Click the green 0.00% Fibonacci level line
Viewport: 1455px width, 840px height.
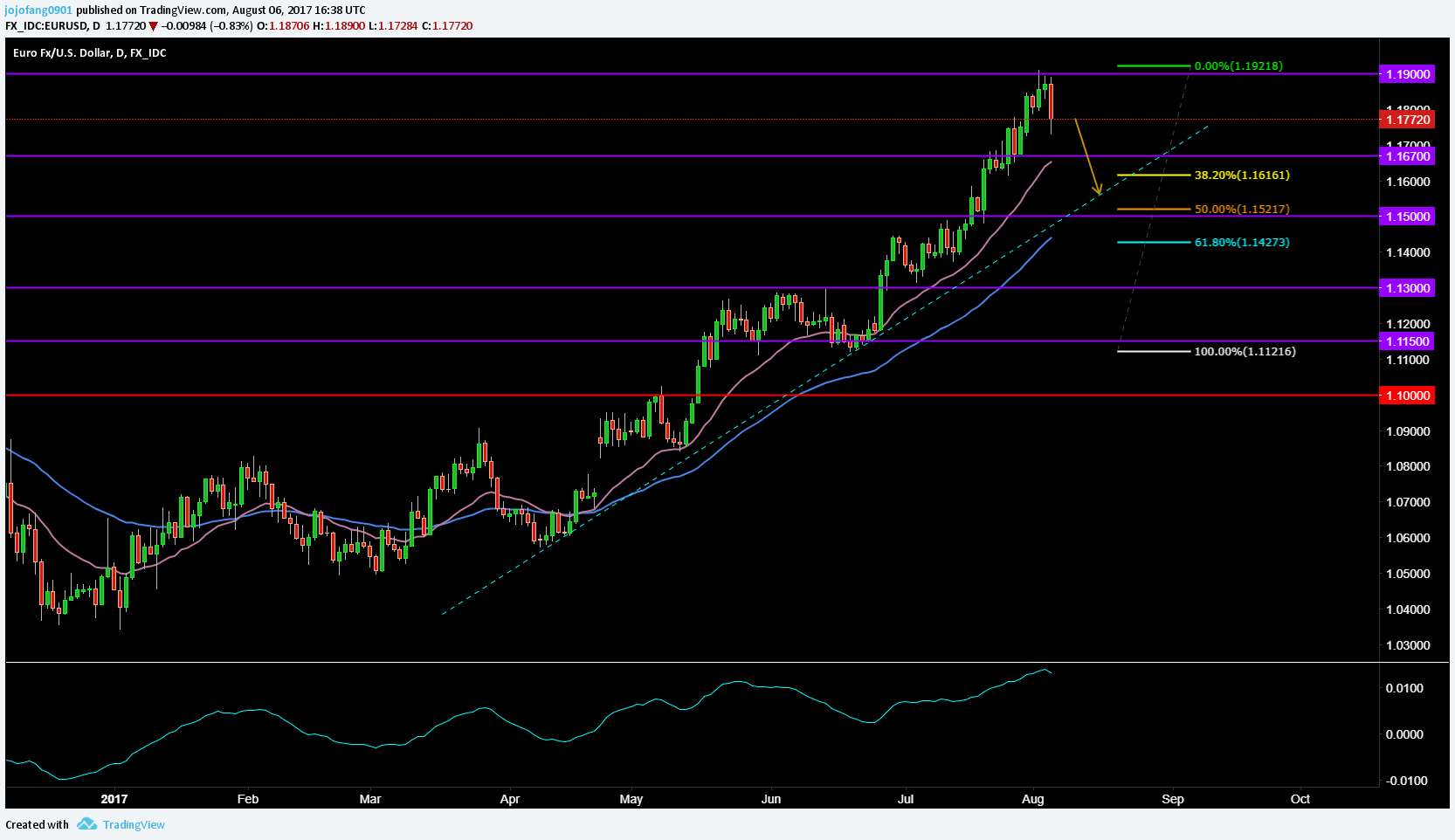click(1154, 66)
